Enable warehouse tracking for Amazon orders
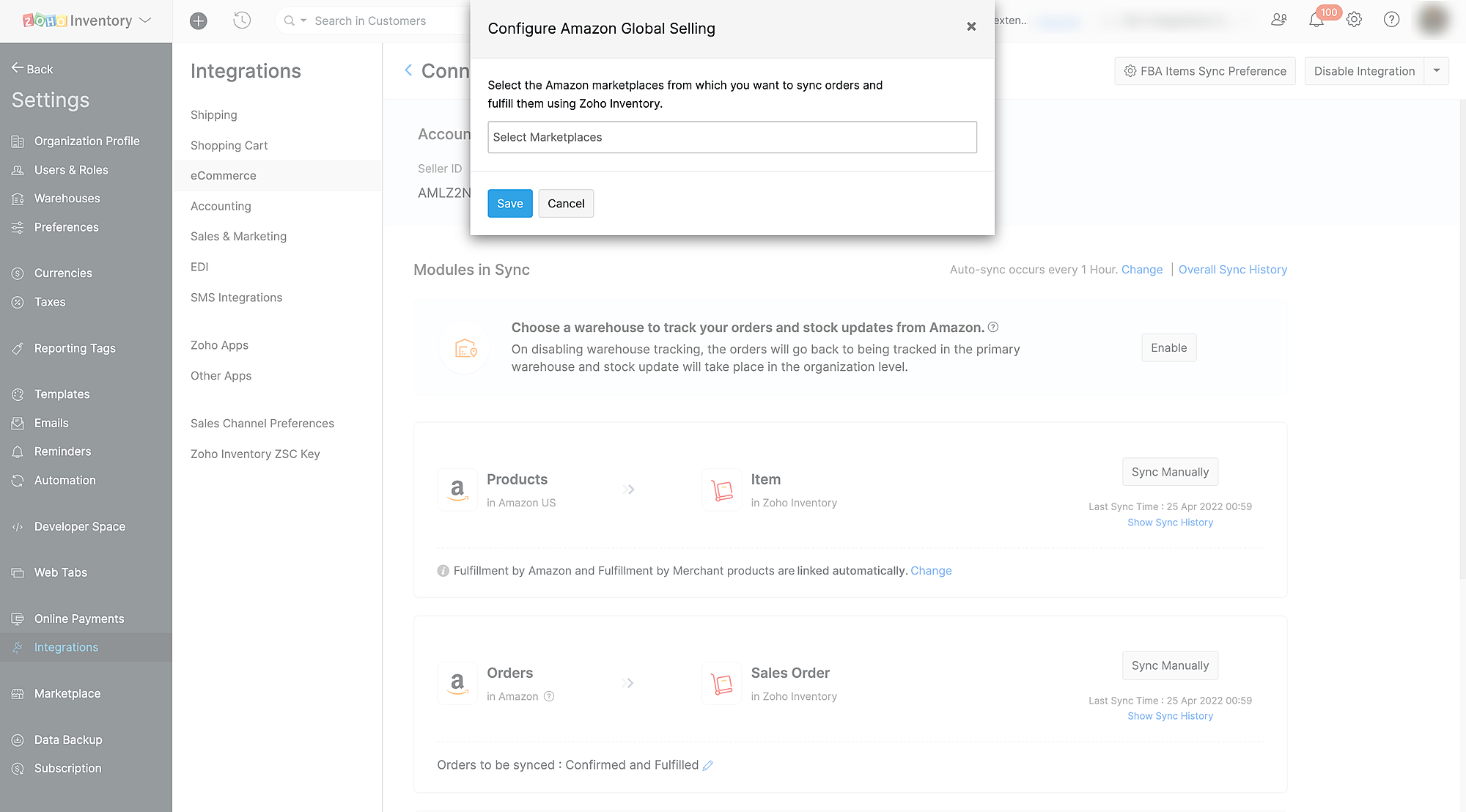Screen dimensions: 1466x812 point(1168,348)
